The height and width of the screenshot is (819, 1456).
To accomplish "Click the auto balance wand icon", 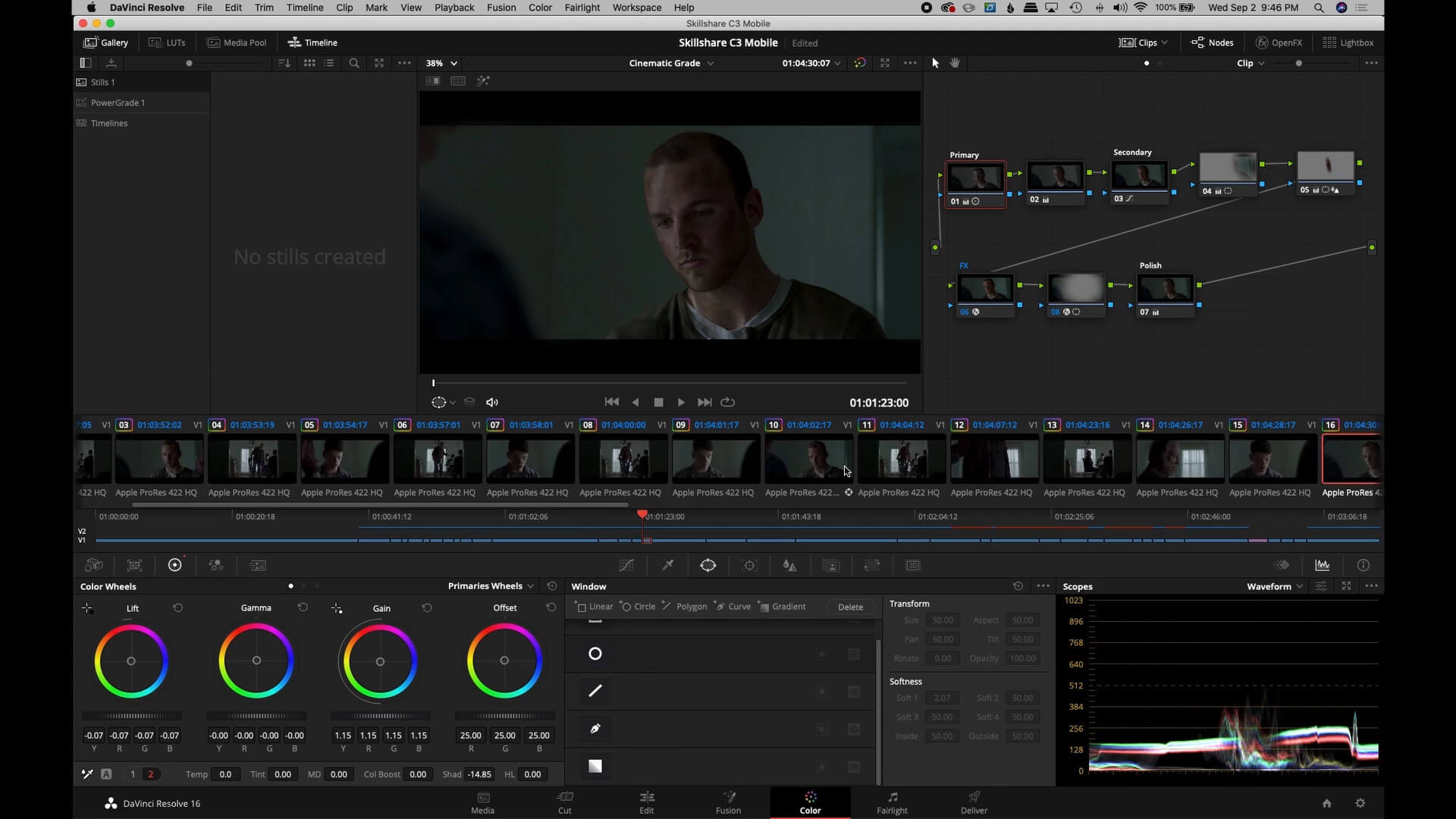I will (x=87, y=774).
